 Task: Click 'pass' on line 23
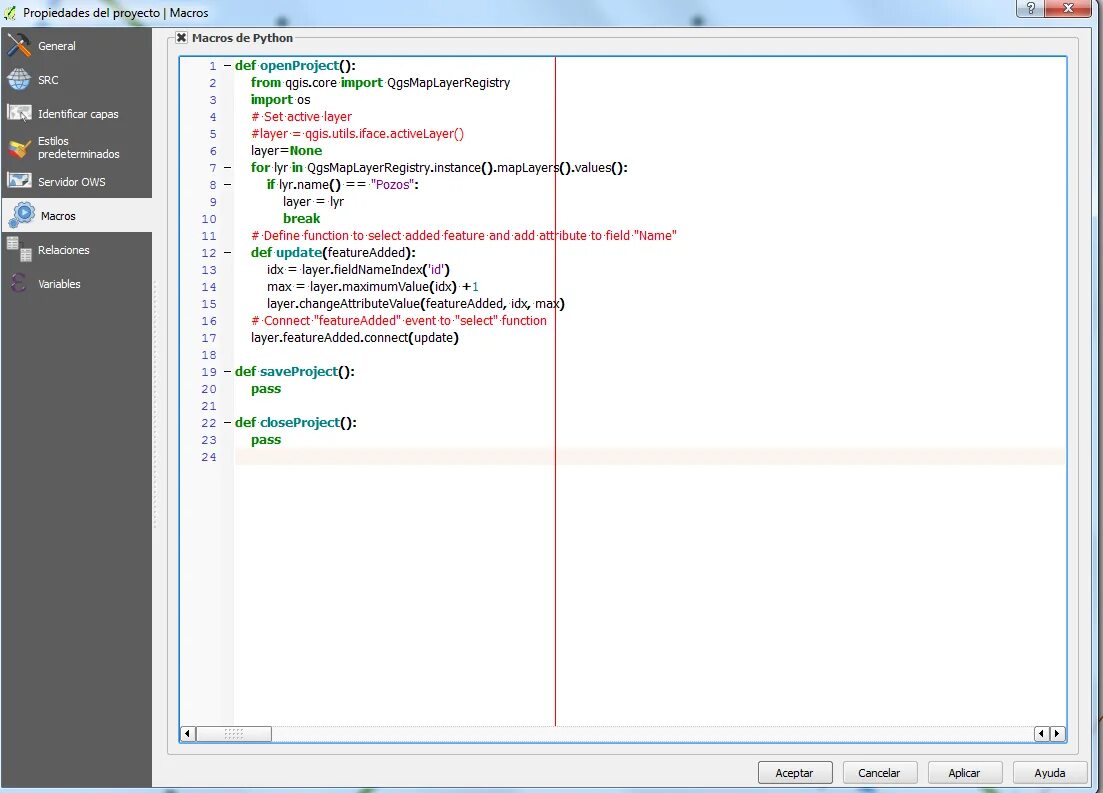(266, 440)
